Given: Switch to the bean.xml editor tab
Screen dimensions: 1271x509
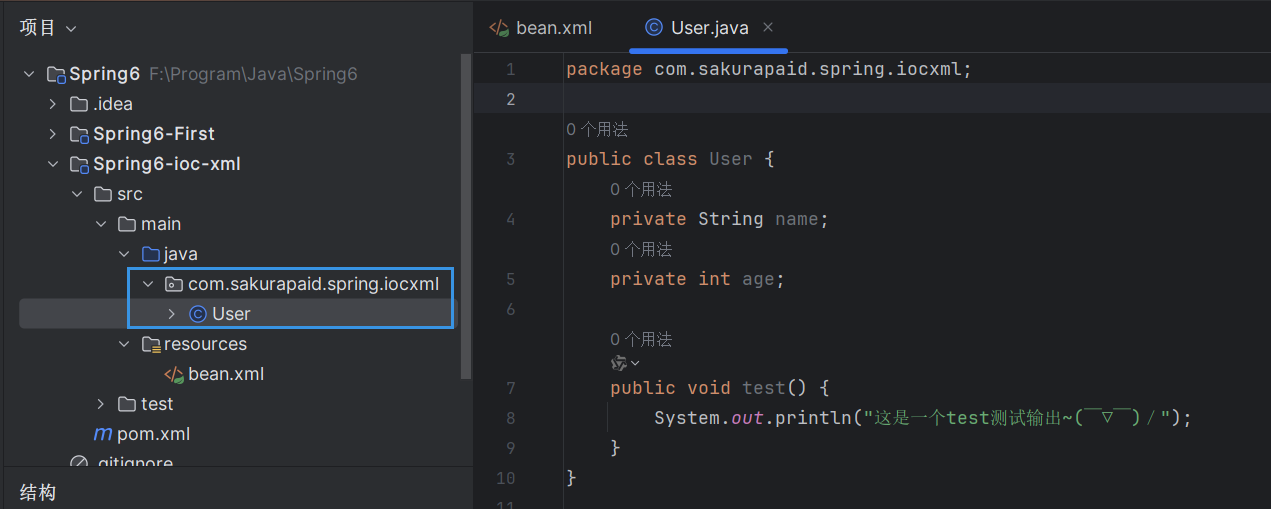Looking at the screenshot, I should click(541, 28).
